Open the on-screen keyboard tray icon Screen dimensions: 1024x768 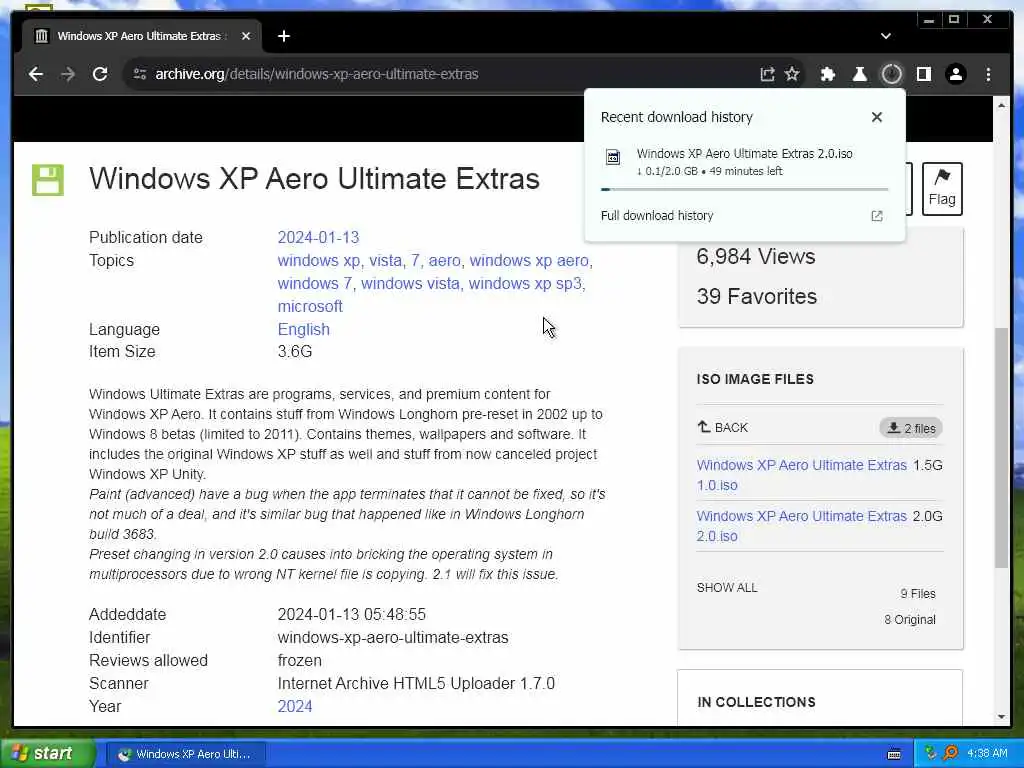[894, 754]
